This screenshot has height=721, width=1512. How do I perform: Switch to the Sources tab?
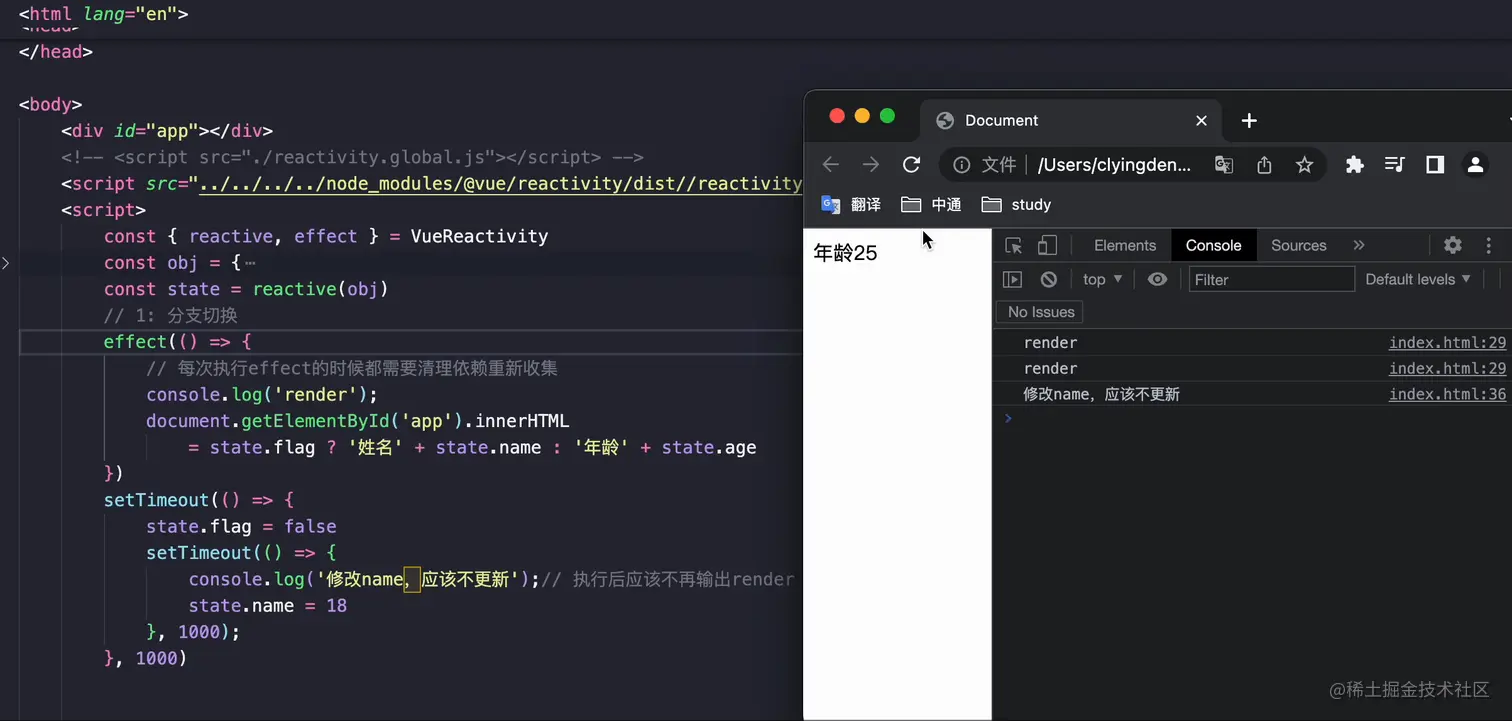1298,245
